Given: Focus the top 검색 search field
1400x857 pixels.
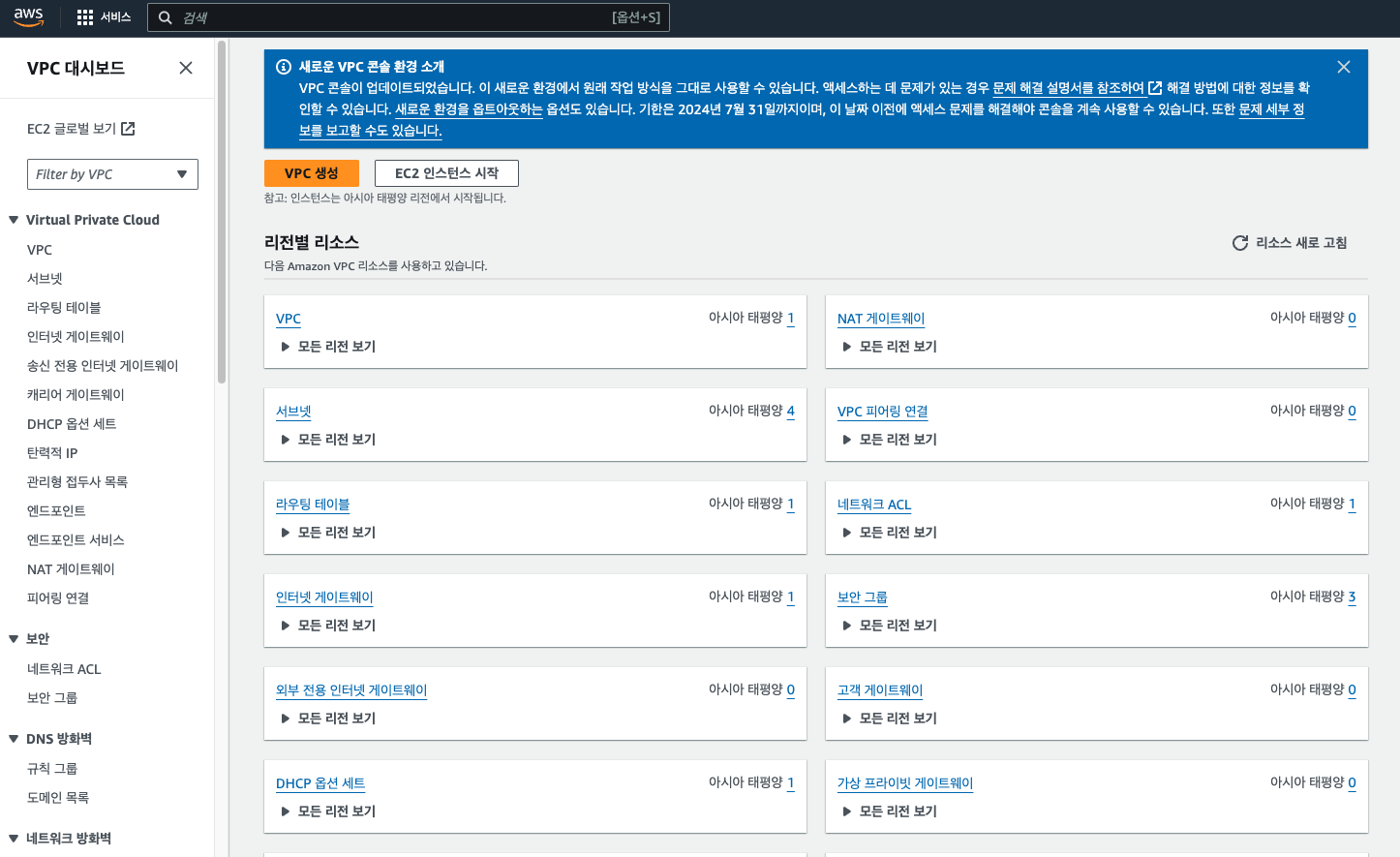Looking at the screenshot, I should coord(408,17).
